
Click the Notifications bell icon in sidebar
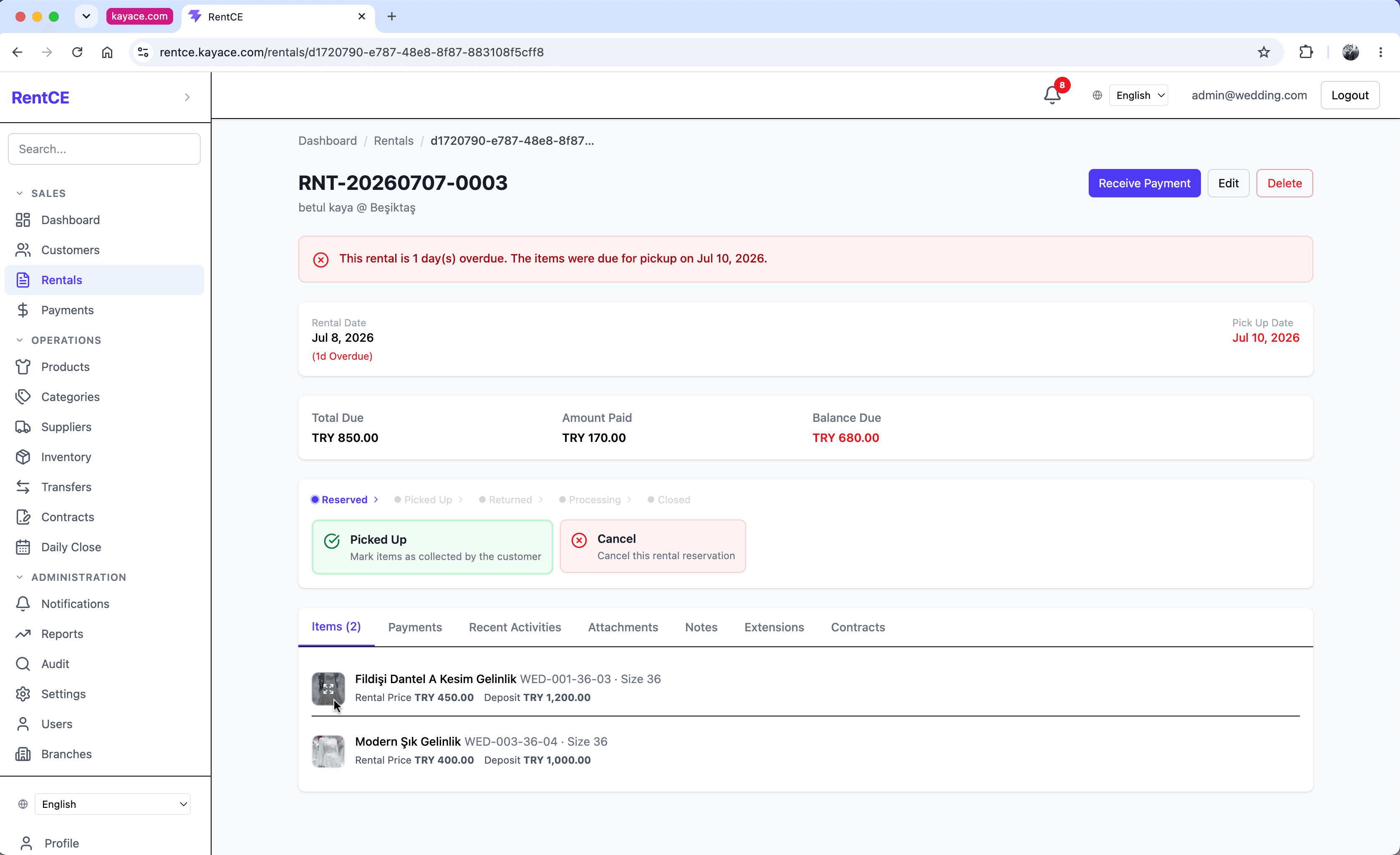(x=23, y=604)
